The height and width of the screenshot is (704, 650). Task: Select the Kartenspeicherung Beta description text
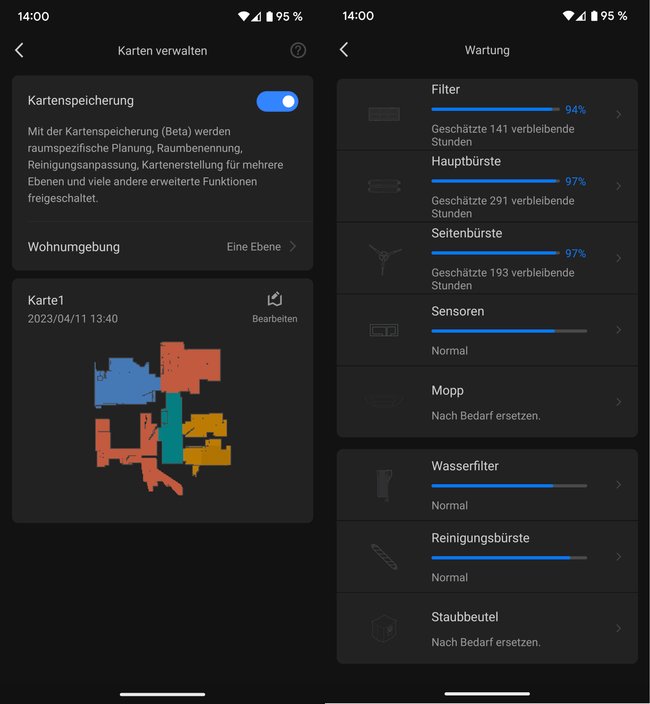(x=155, y=165)
